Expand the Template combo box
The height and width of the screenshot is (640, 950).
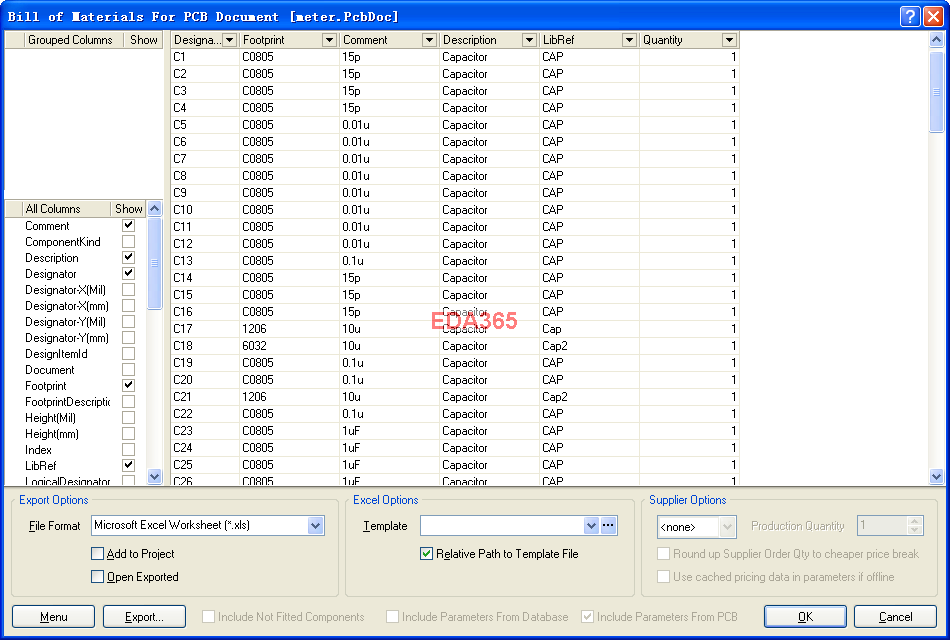click(590, 526)
